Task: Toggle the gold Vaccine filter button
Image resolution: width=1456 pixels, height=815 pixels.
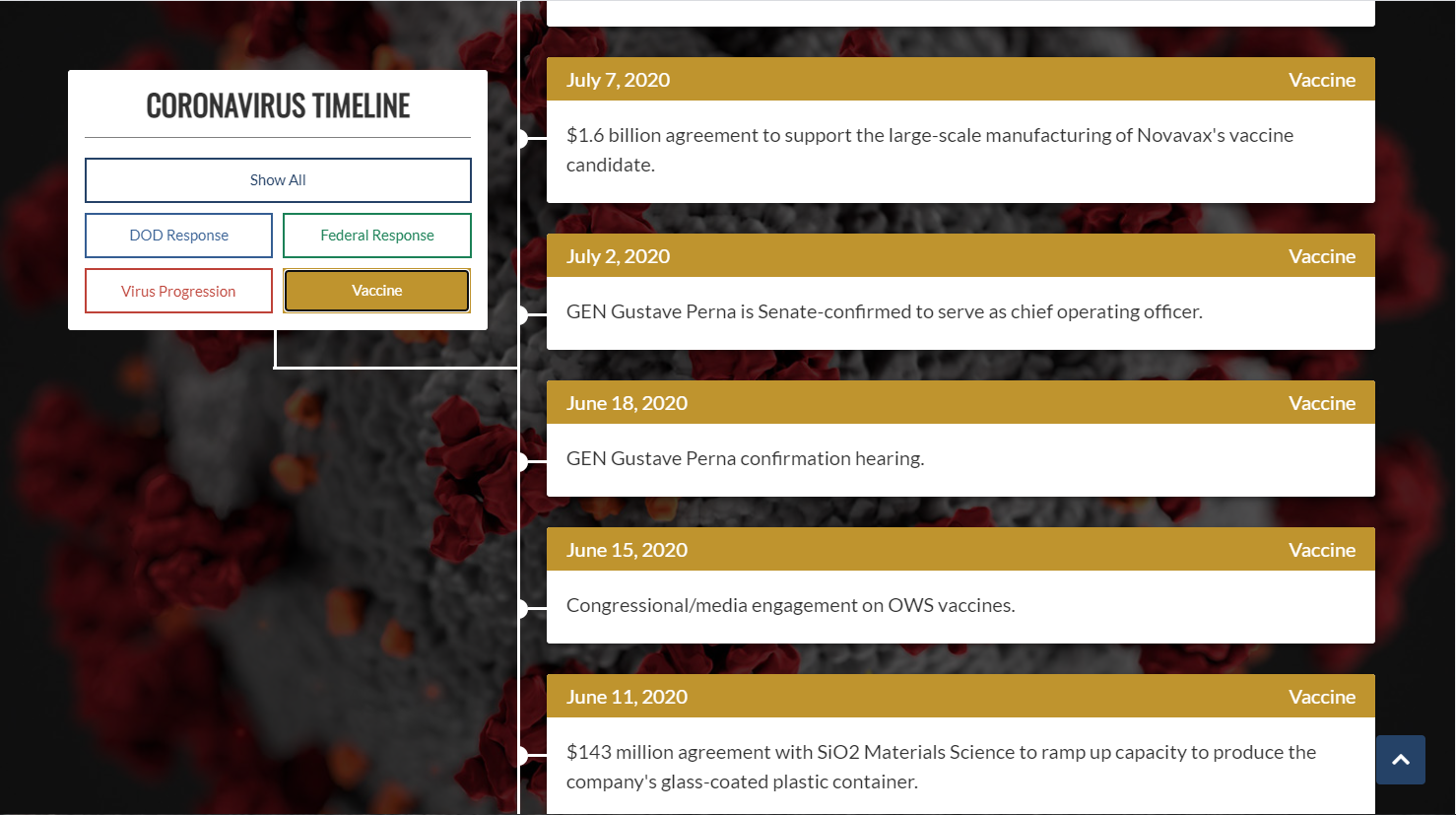Action: coord(377,291)
